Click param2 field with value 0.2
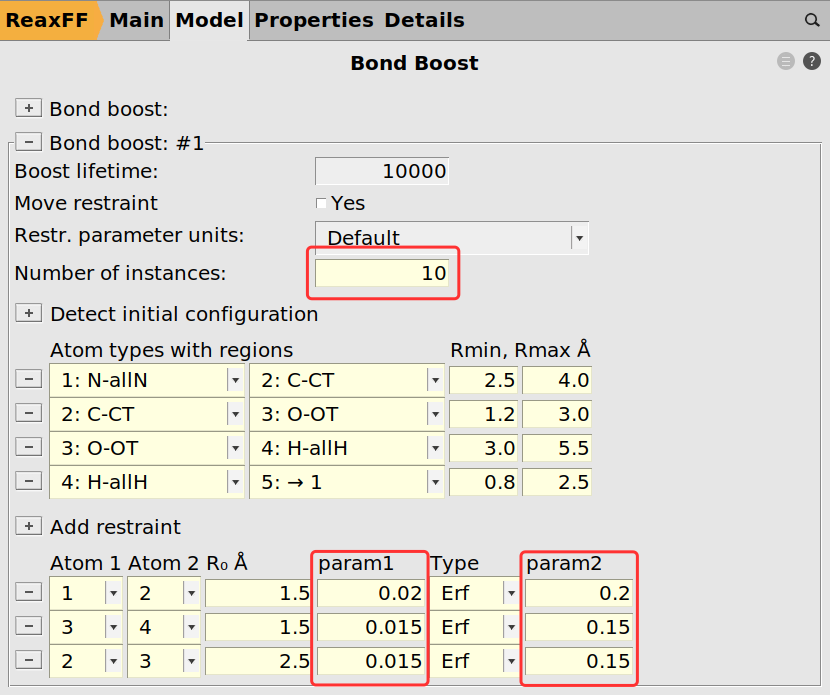 pos(579,593)
